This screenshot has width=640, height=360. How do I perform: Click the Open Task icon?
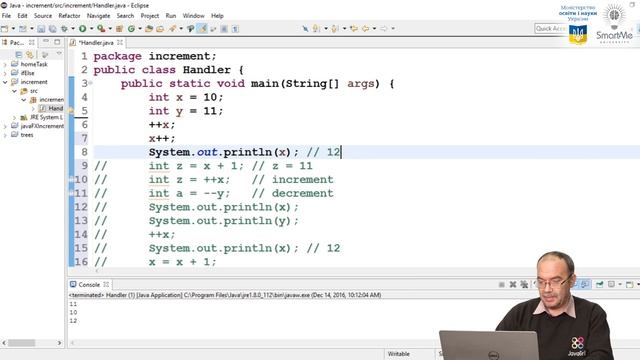coord(160,29)
